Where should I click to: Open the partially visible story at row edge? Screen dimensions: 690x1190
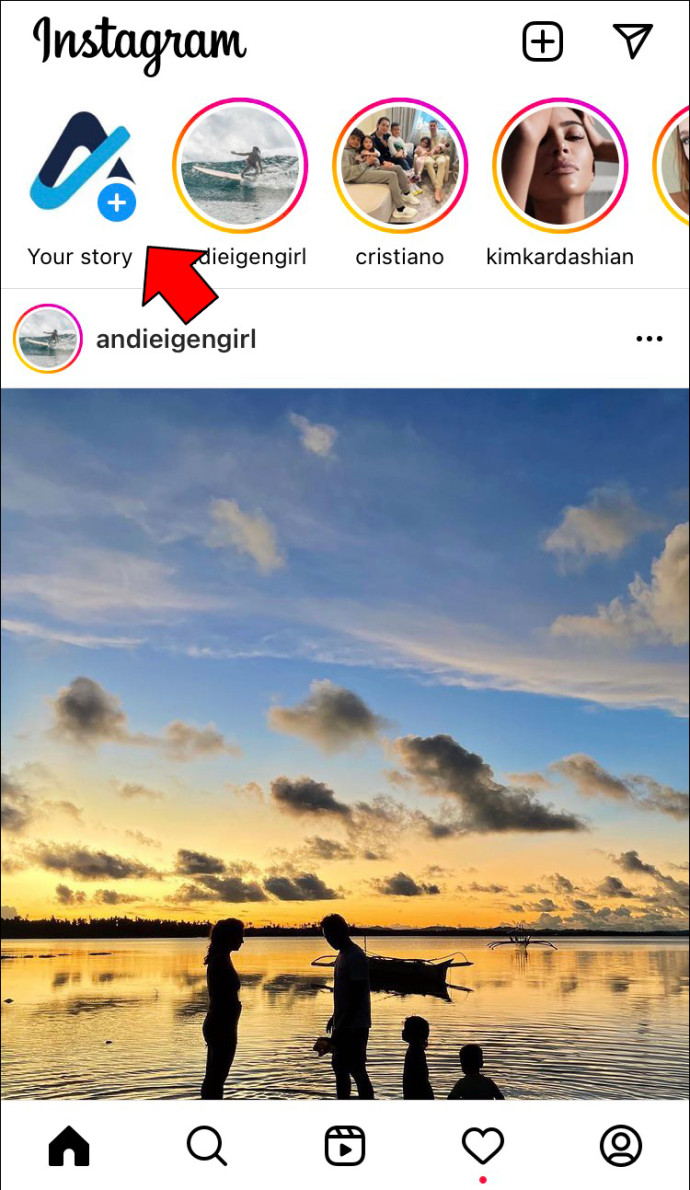pos(672,165)
